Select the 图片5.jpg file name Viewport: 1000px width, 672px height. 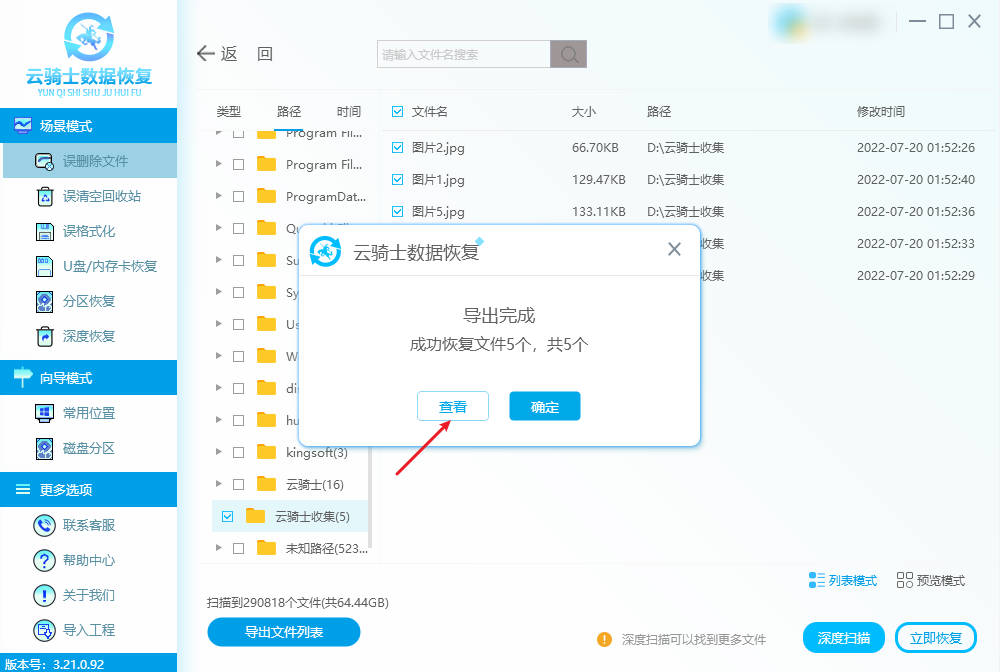438,211
